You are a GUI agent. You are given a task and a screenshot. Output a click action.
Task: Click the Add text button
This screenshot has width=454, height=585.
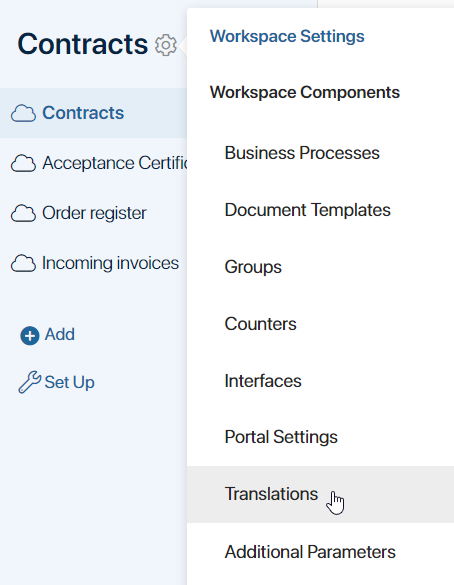tap(60, 334)
